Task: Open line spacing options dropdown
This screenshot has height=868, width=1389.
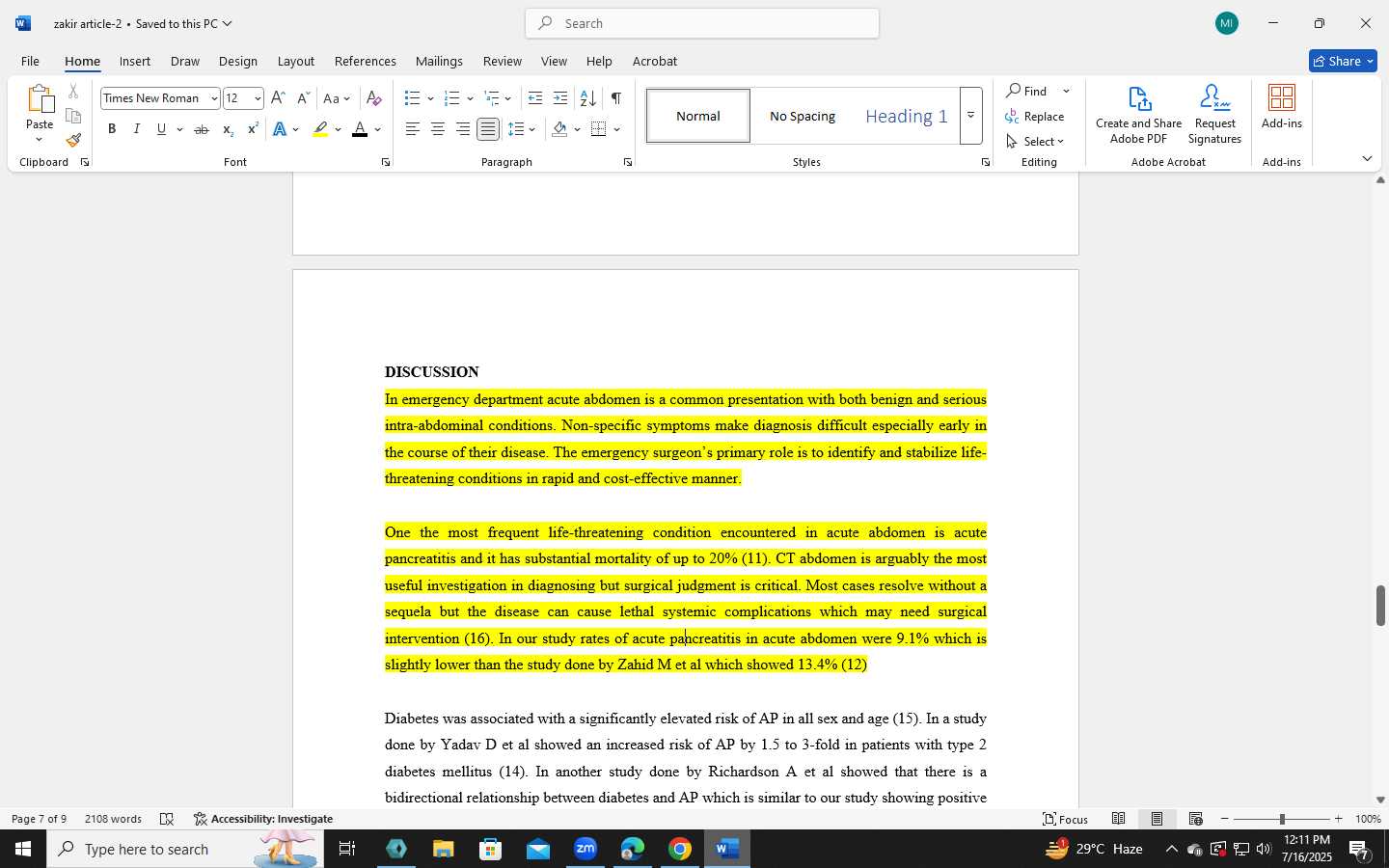Action: click(x=532, y=129)
